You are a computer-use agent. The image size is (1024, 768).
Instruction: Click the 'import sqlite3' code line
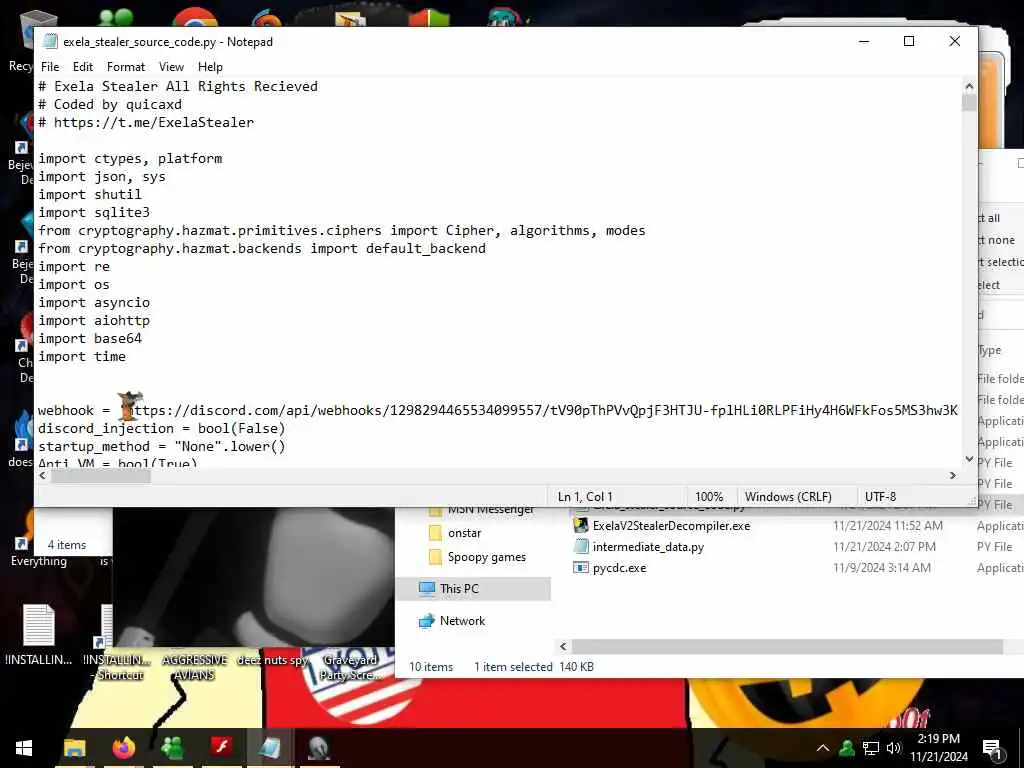[x=94, y=212]
